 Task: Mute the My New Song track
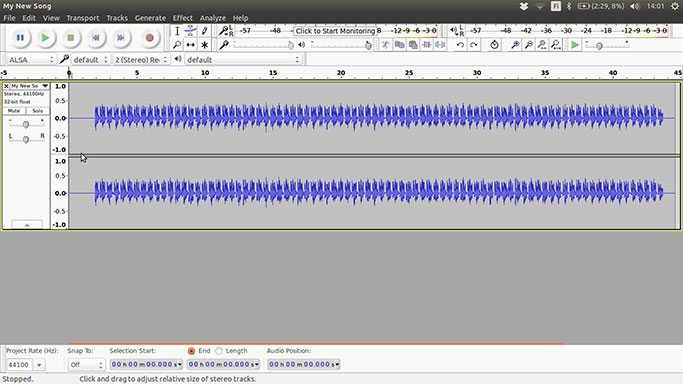(x=14, y=111)
